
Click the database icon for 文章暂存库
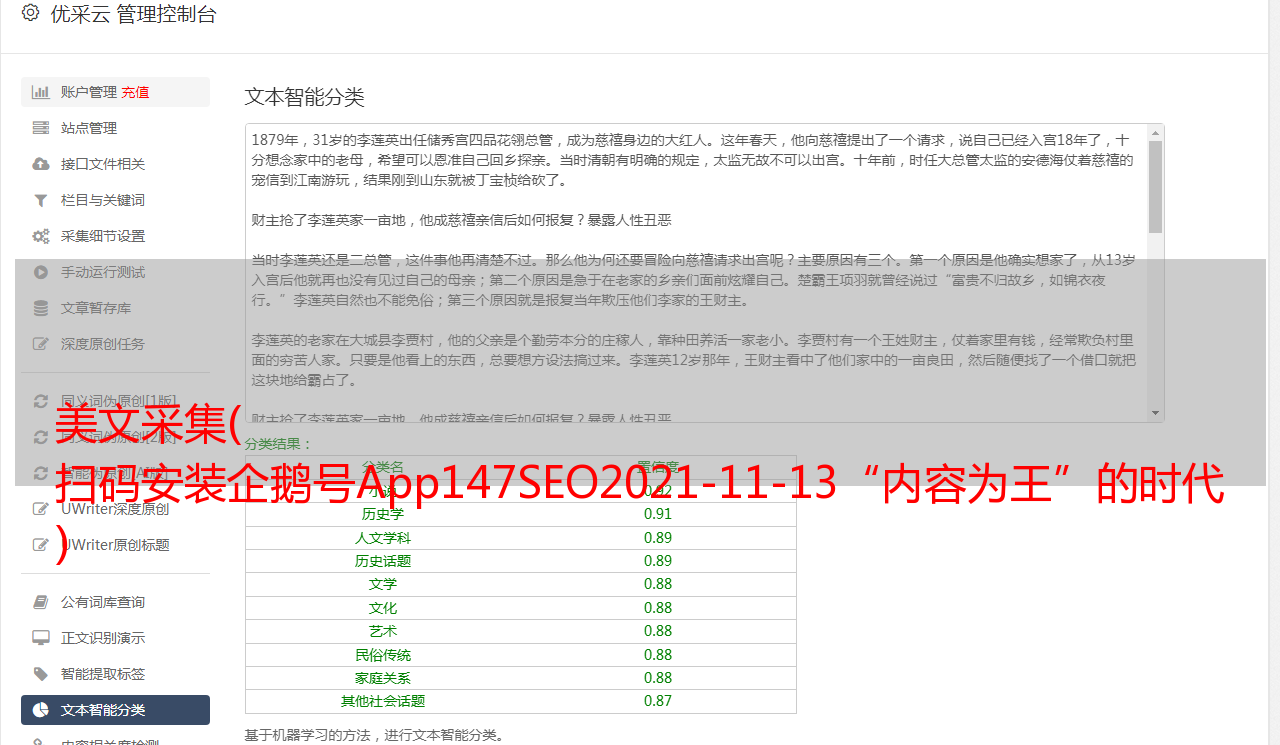(x=41, y=308)
